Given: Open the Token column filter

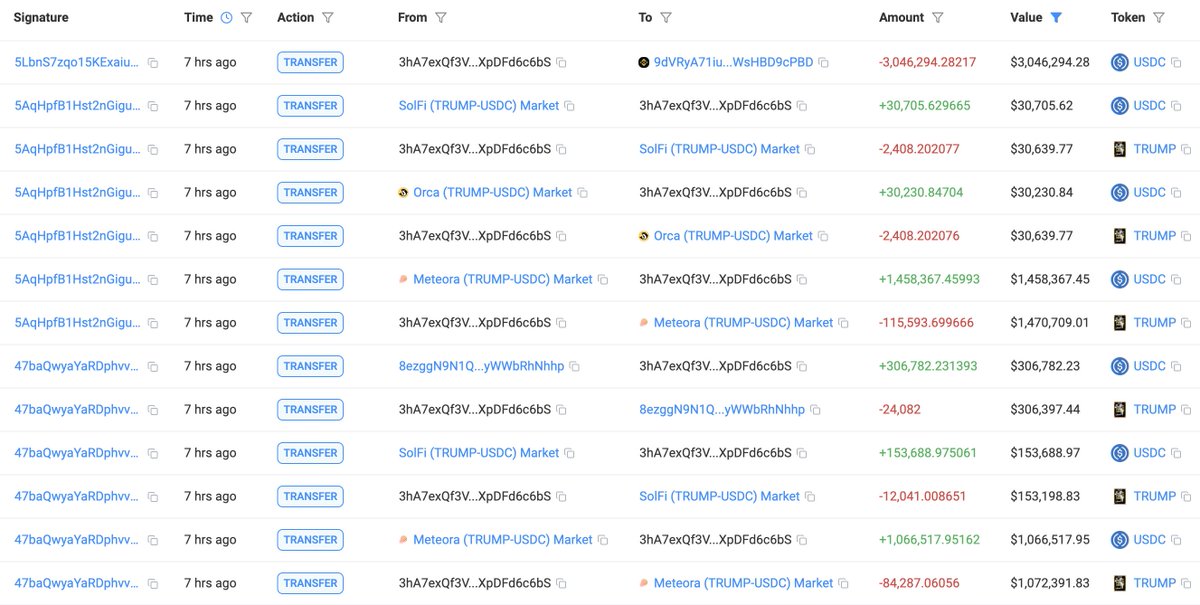Looking at the screenshot, I should [x=1159, y=17].
